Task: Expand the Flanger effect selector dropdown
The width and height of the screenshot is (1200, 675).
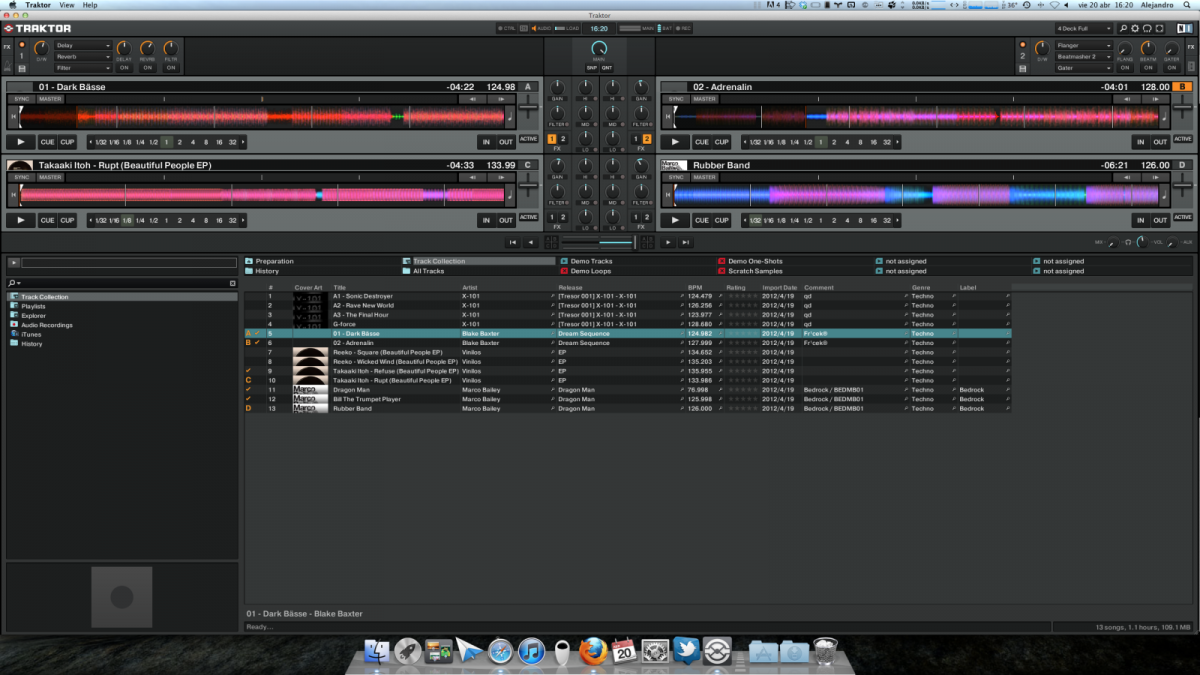Action: (1084, 46)
